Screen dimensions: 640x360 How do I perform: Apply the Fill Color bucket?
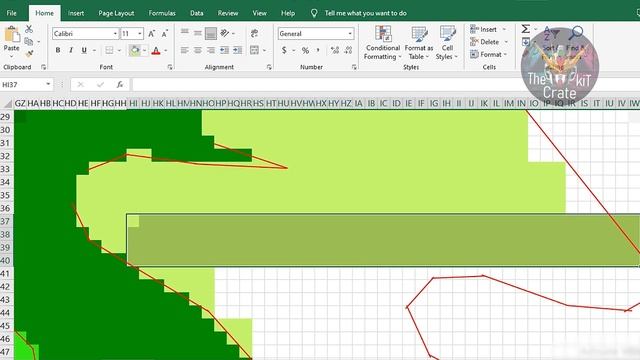[134, 50]
